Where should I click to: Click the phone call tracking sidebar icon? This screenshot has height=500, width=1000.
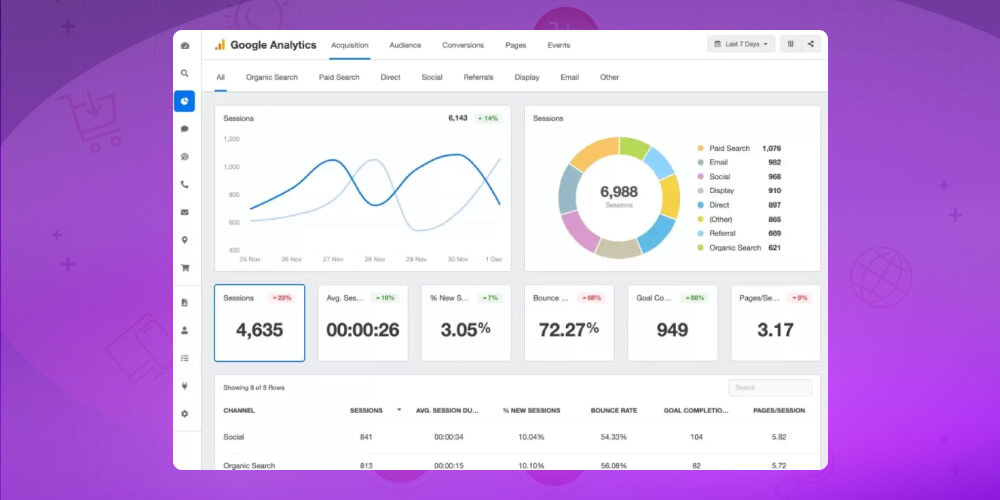pyautogui.click(x=185, y=184)
